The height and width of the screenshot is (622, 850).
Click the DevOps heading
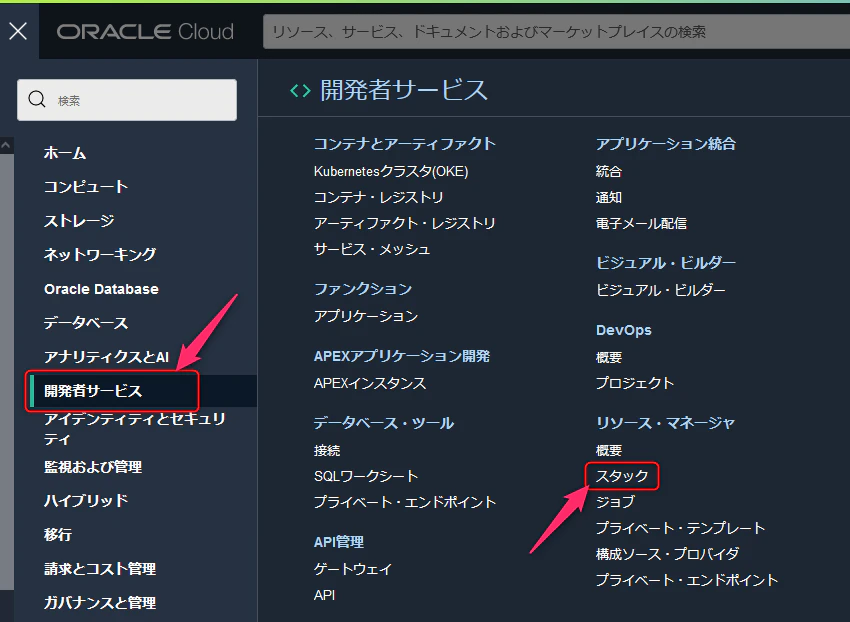623,330
